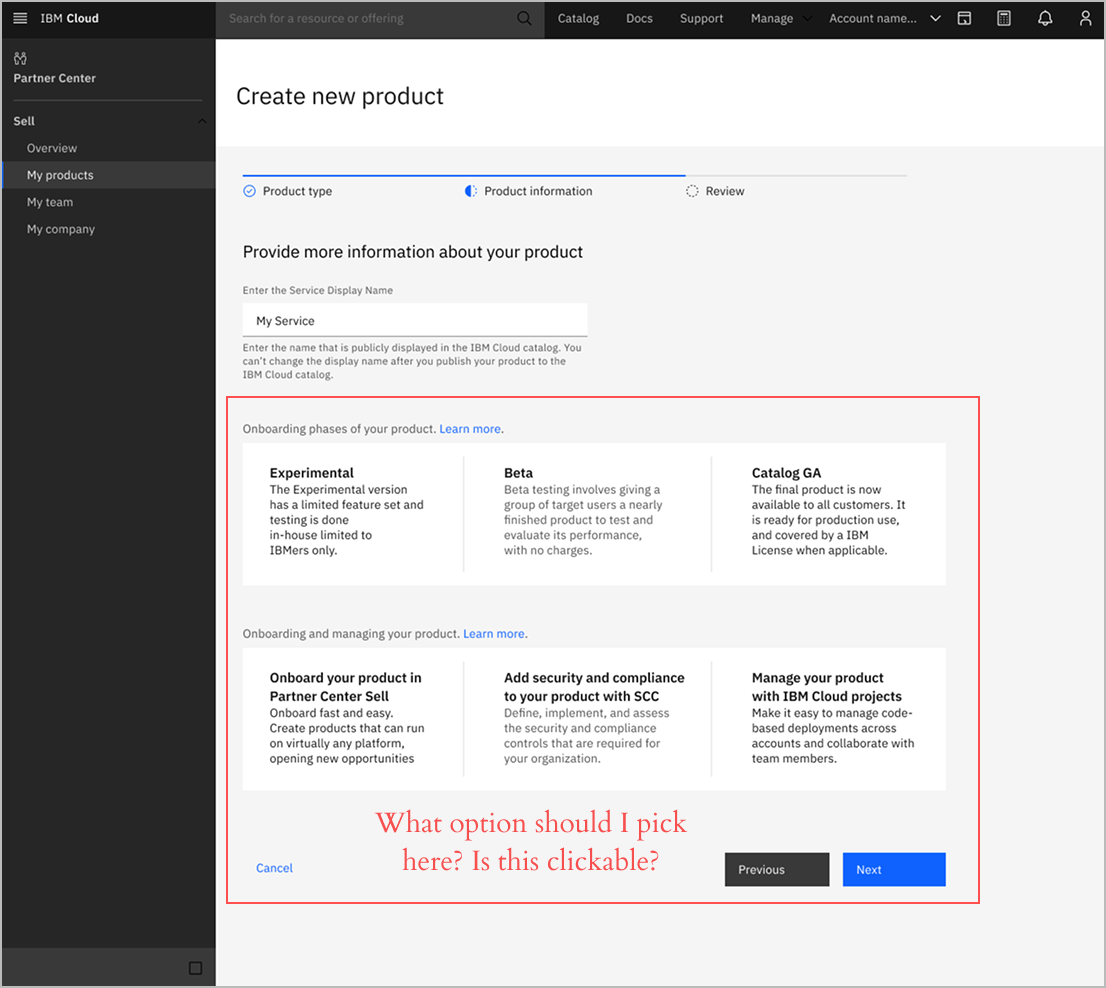Expand the Manage dropdown menu

[781, 19]
